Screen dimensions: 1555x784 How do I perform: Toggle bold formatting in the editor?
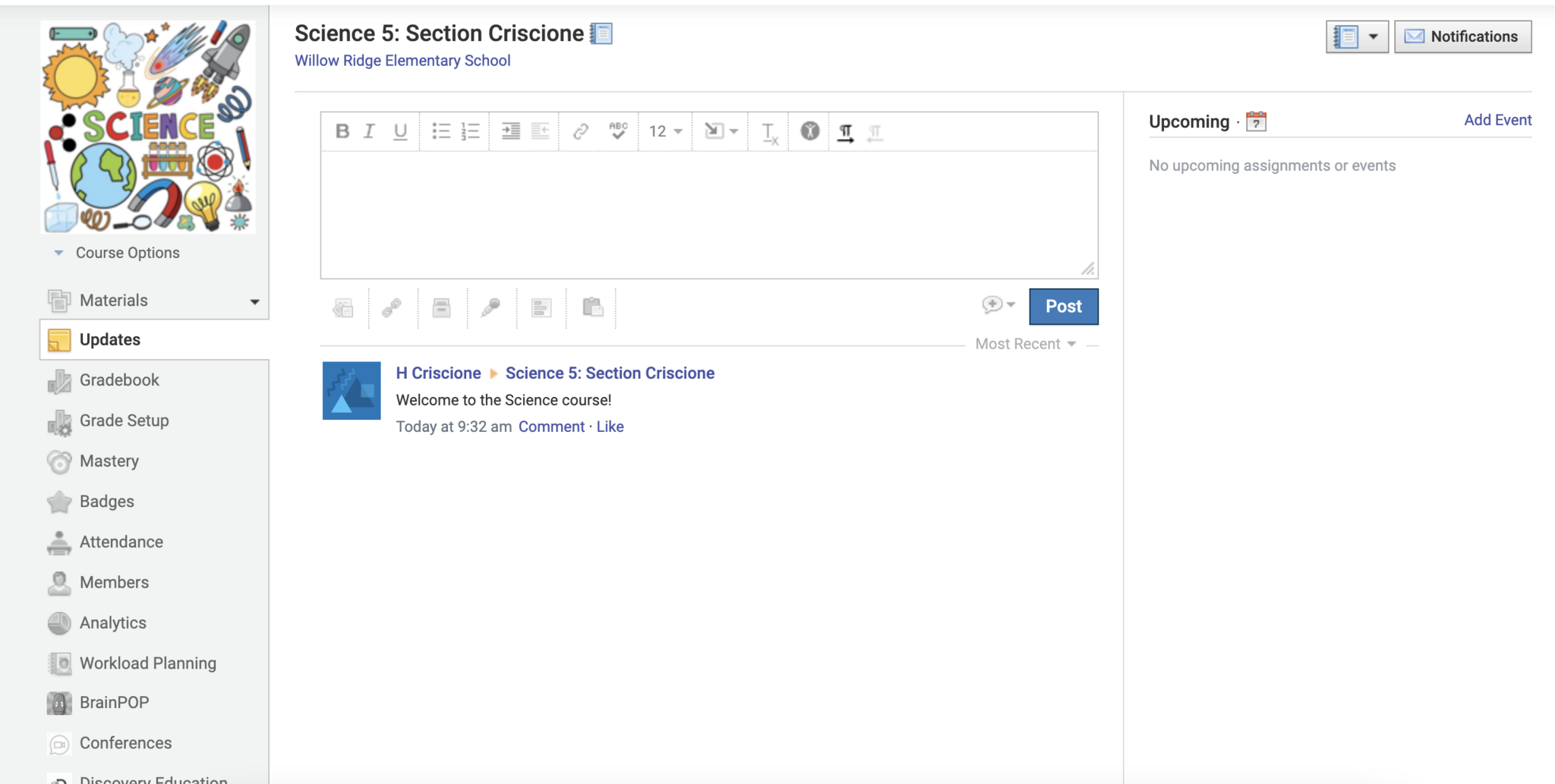[342, 131]
